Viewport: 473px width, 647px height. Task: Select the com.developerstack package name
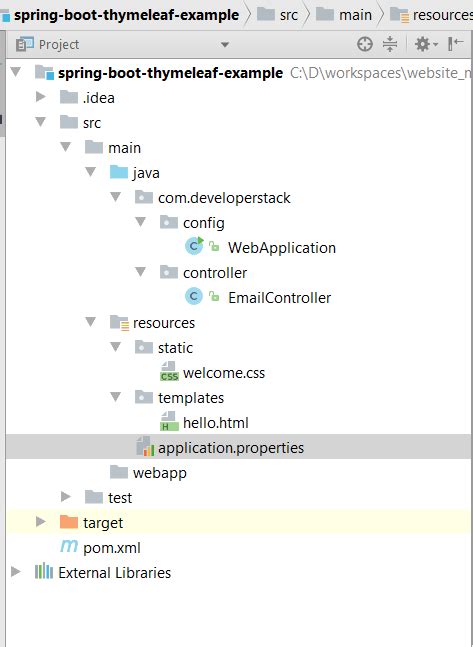click(x=224, y=198)
